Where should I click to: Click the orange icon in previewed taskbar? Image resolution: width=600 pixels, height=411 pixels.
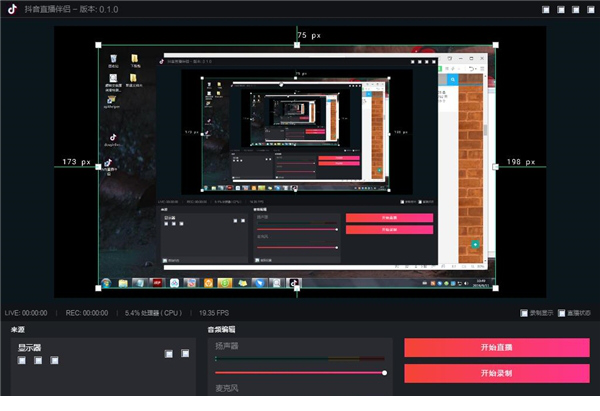208,283
